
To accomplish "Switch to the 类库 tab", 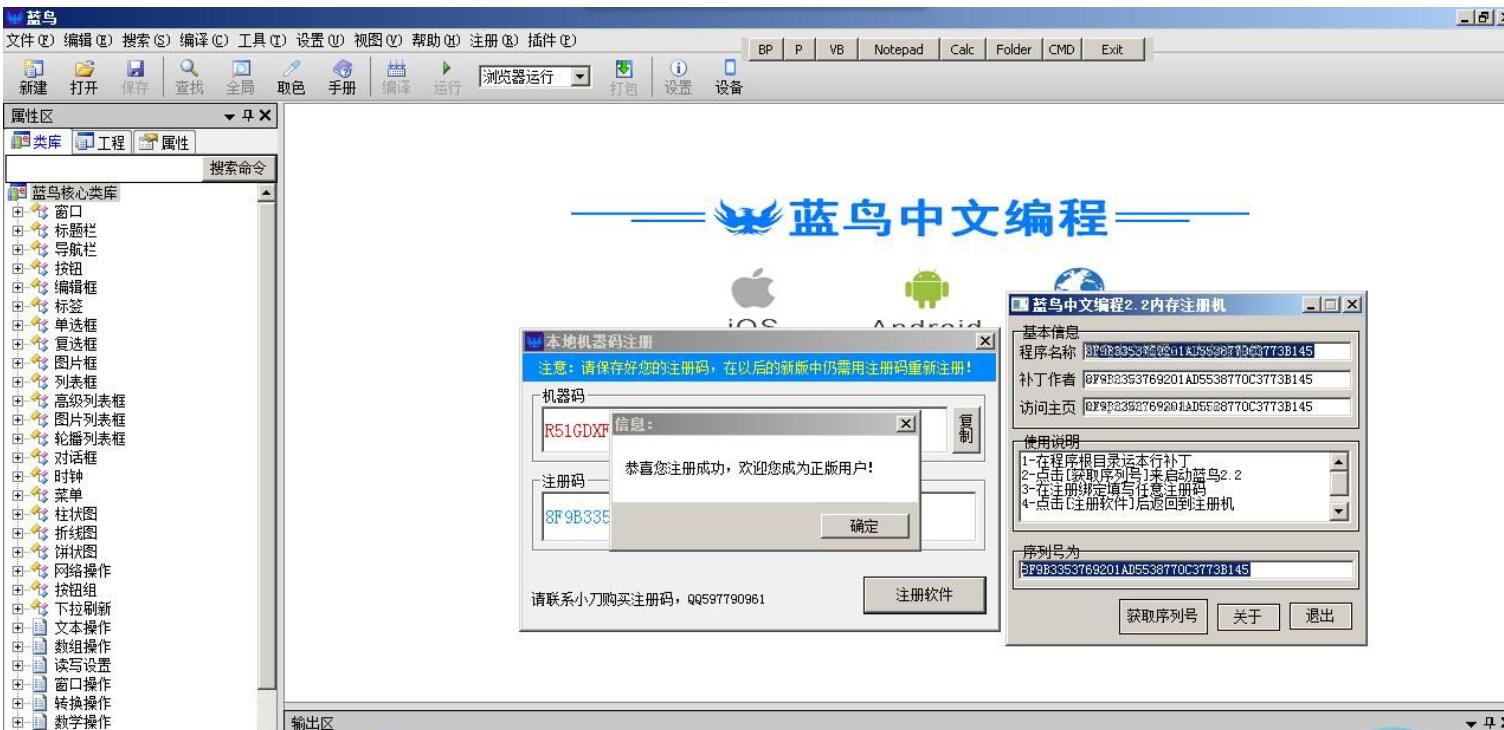I will click(37, 142).
